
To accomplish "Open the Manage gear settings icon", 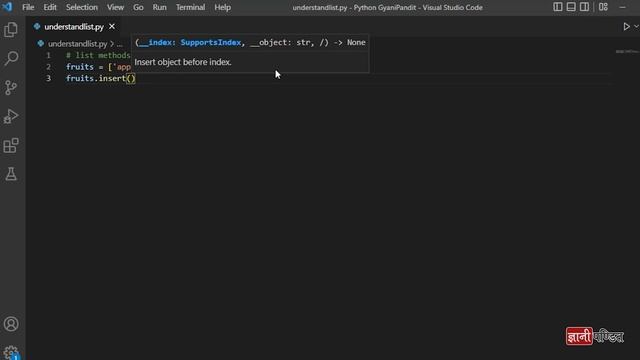I will 11,352.
